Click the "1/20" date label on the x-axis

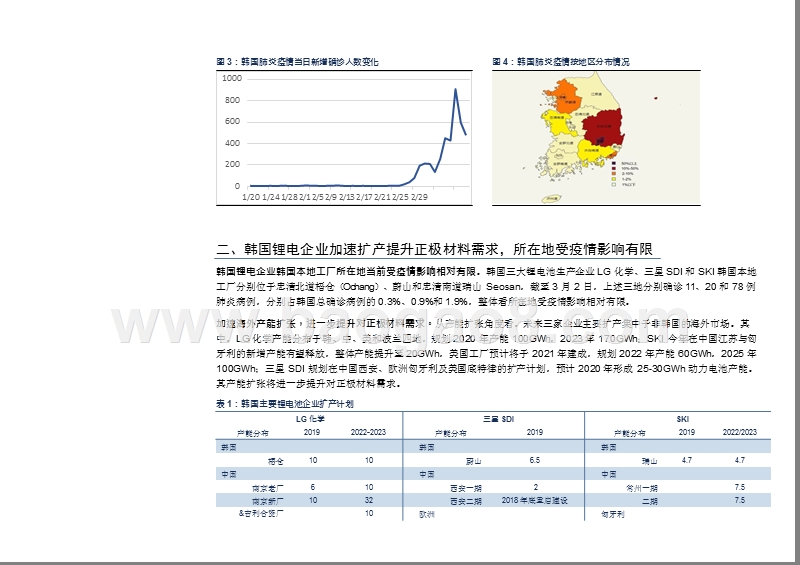pyautogui.click(x=251, y=197)
